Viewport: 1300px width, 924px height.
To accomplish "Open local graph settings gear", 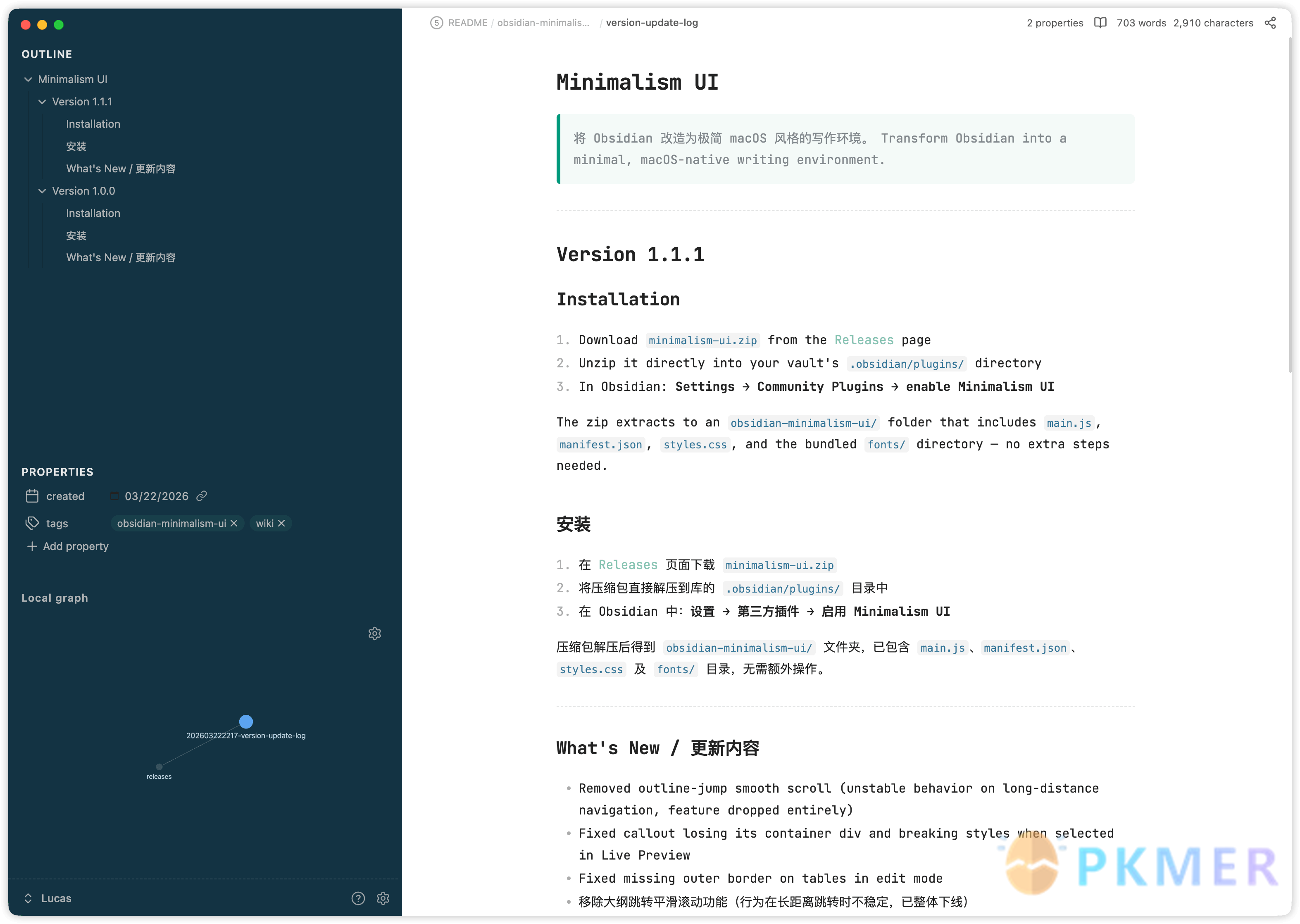I will (374, 633).
